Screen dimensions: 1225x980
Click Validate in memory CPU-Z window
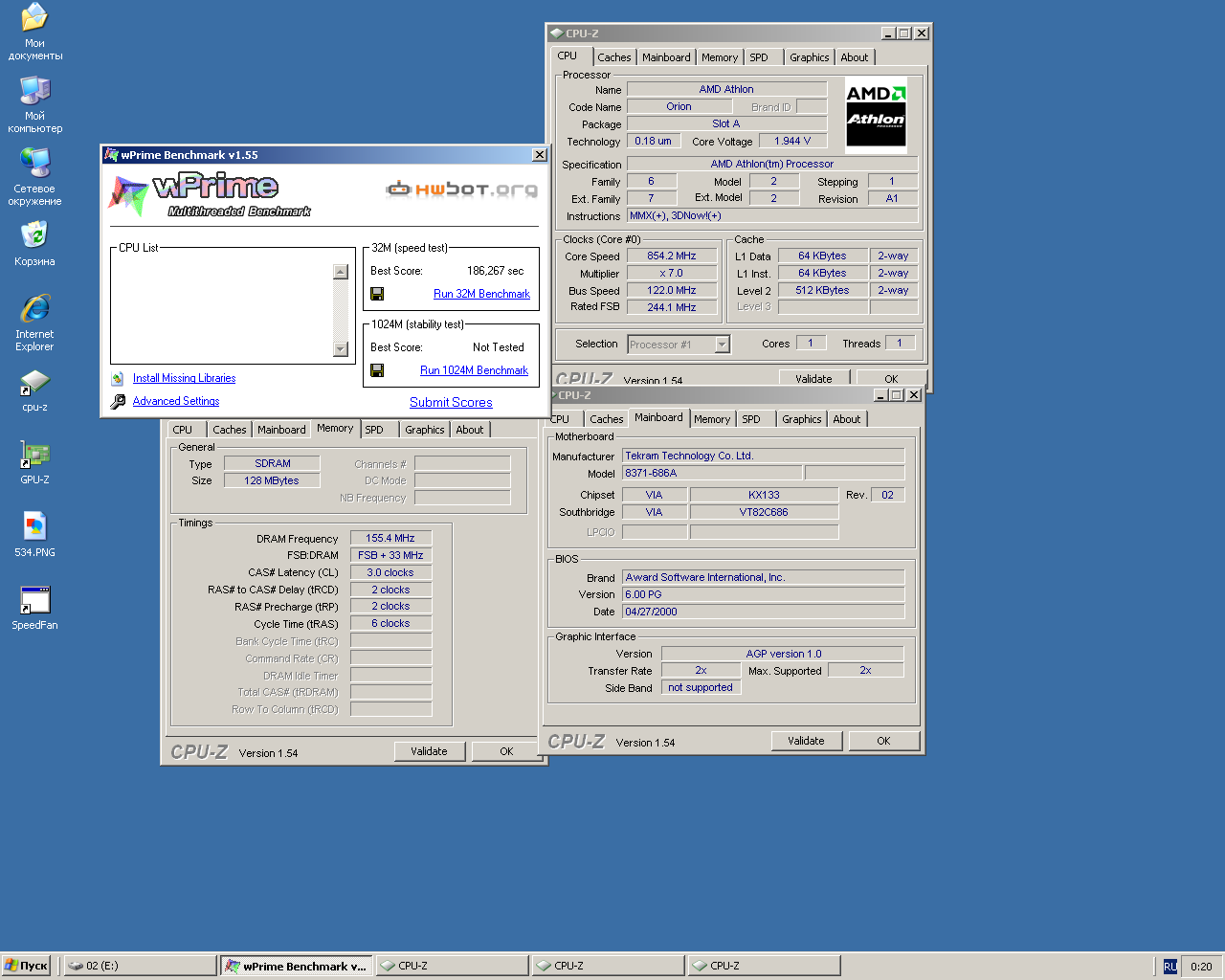429,751
